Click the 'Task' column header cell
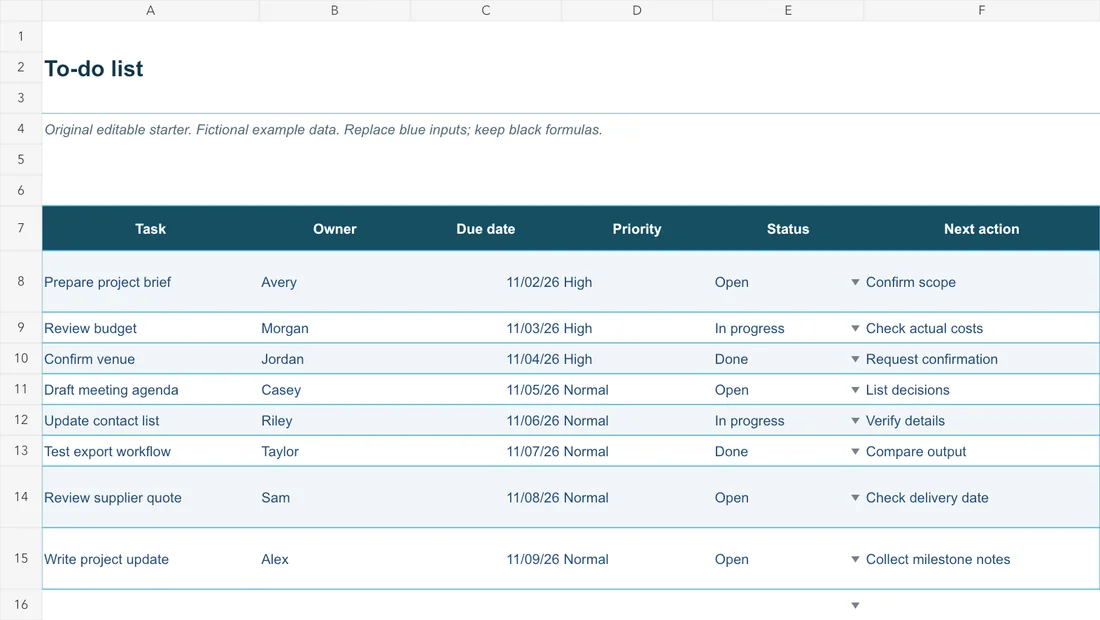1100x620 pixels. point(150,229)
